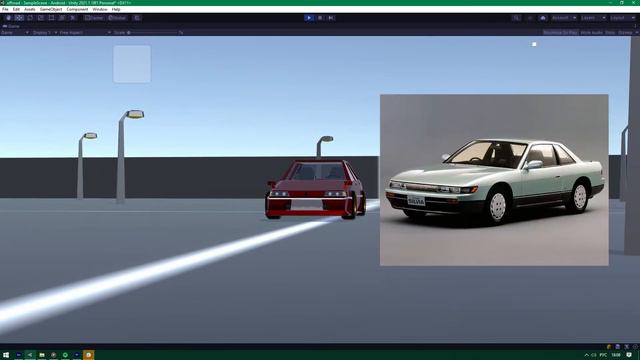Toggle the Global handle rotation button
The image size is (640, 360).
(118, 18)
